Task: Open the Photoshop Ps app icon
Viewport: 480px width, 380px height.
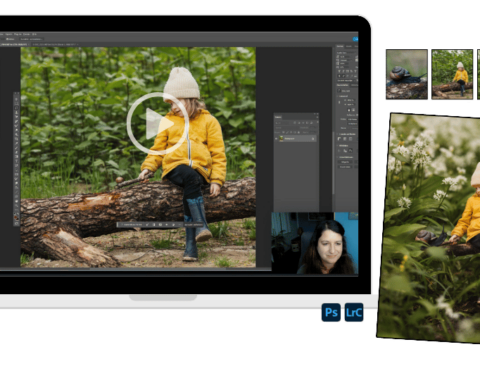Action: [x=331, y=312]
